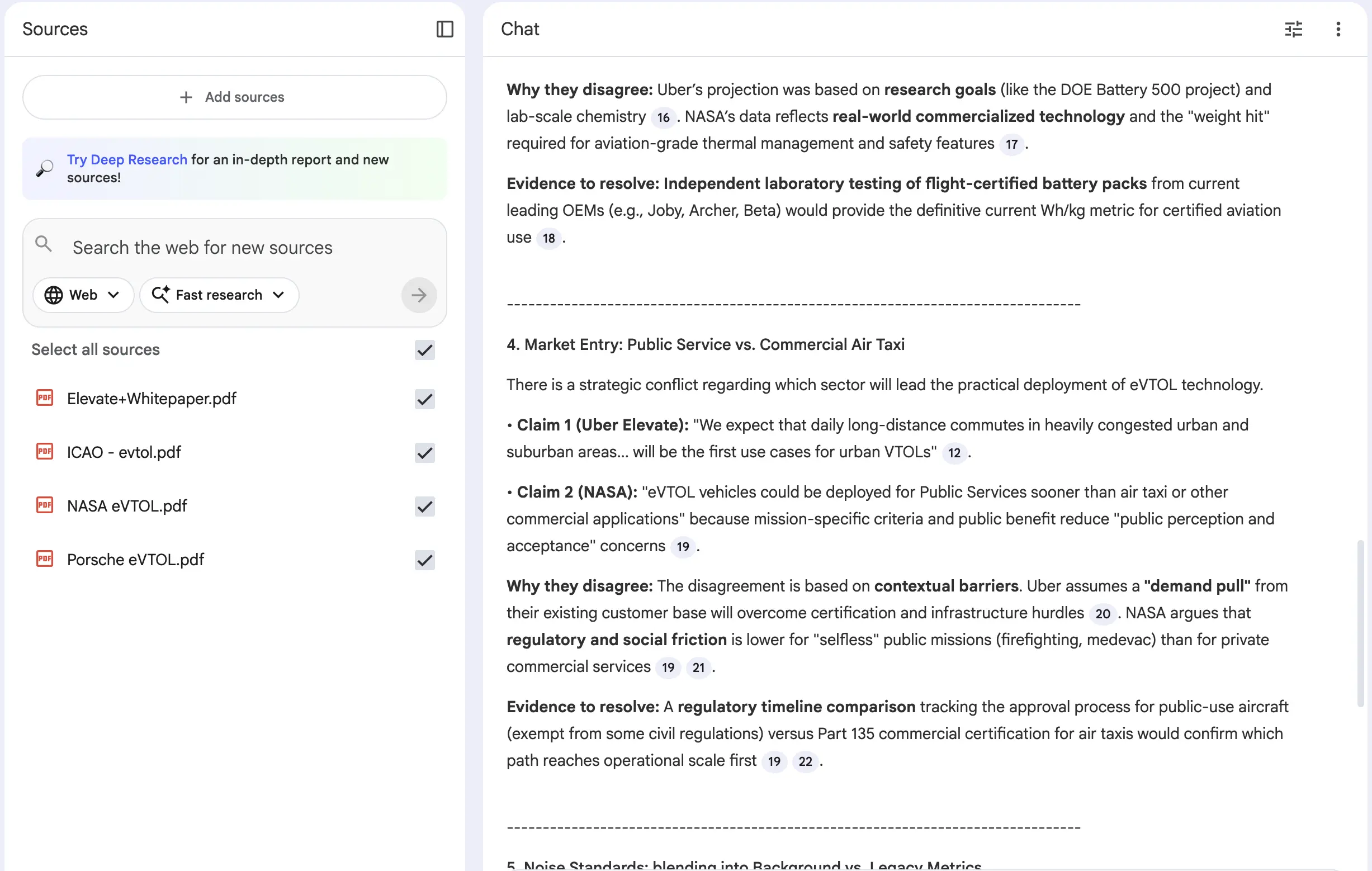The height and width of the screenshot is (871, 1372).
Task: Follow the Try Deep Research link
Action: [x=126, y=160]
